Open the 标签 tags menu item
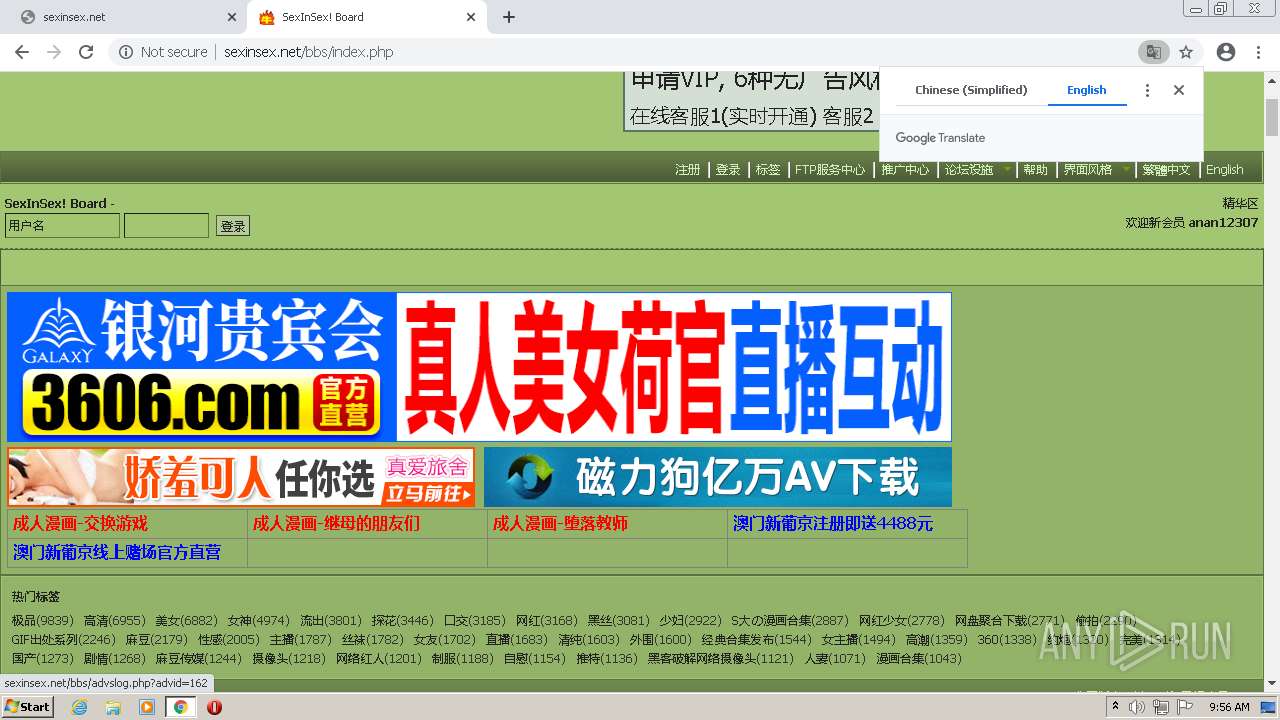The image size is (1280, 720). point(768,170)
